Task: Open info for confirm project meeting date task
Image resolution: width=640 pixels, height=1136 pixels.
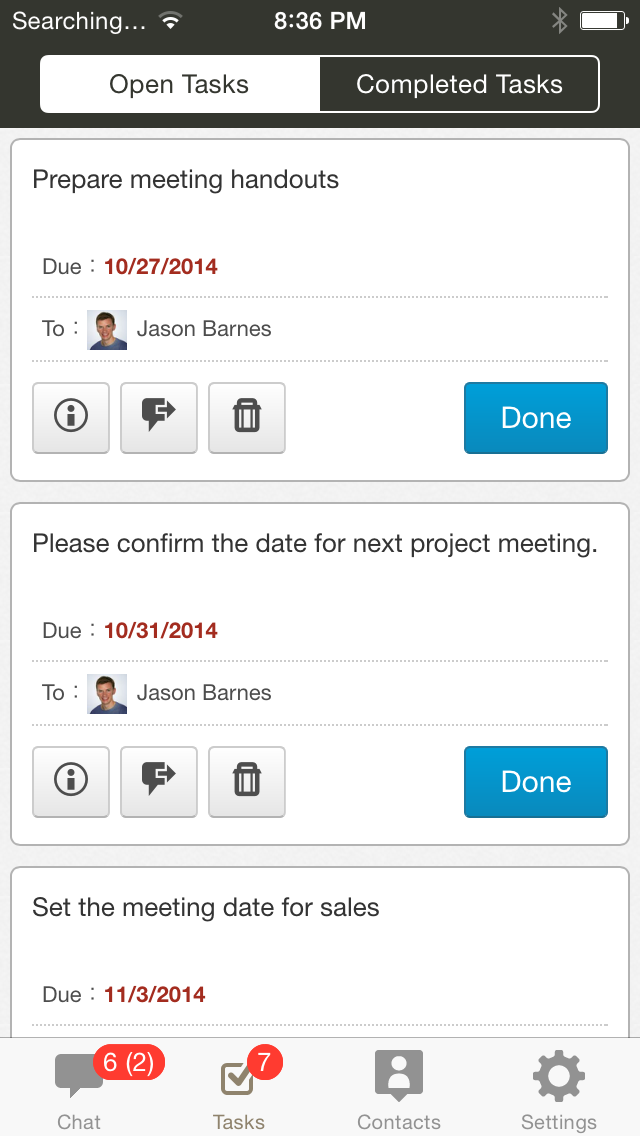Action: tap(71, 782)
